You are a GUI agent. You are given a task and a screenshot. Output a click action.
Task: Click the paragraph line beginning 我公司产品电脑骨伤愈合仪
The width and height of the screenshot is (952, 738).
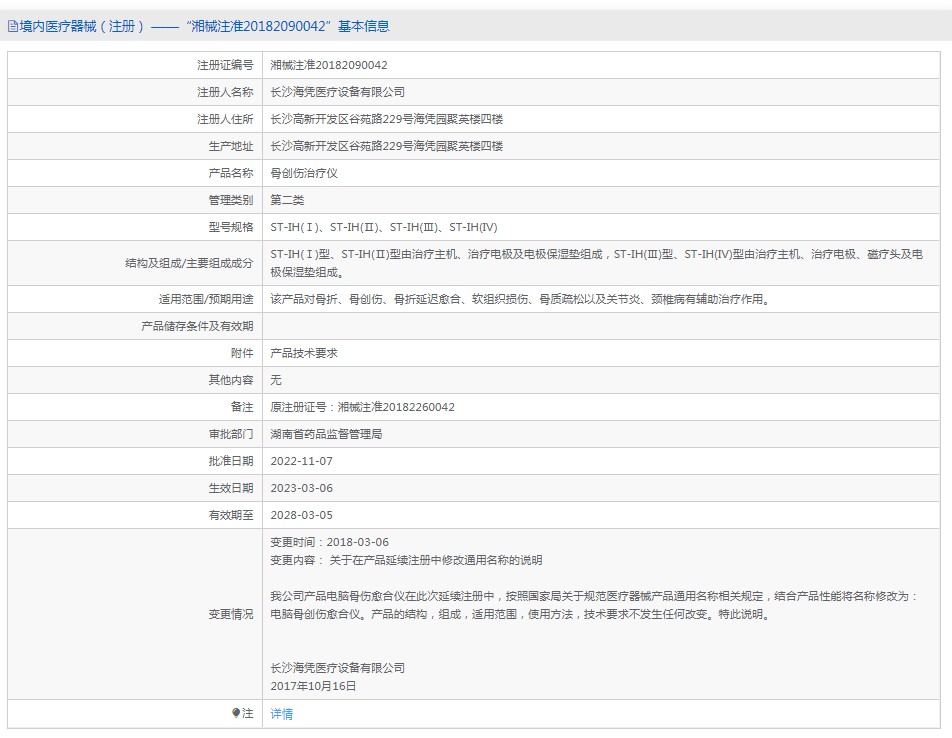[594, 596]
